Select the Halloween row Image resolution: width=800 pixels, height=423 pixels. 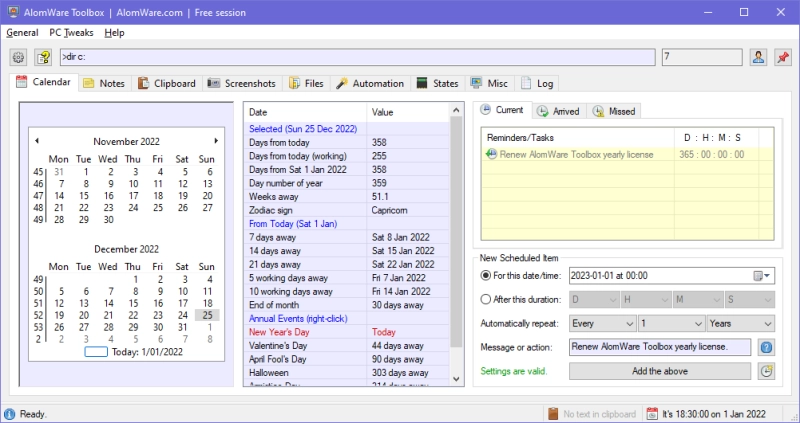[347, 373]
